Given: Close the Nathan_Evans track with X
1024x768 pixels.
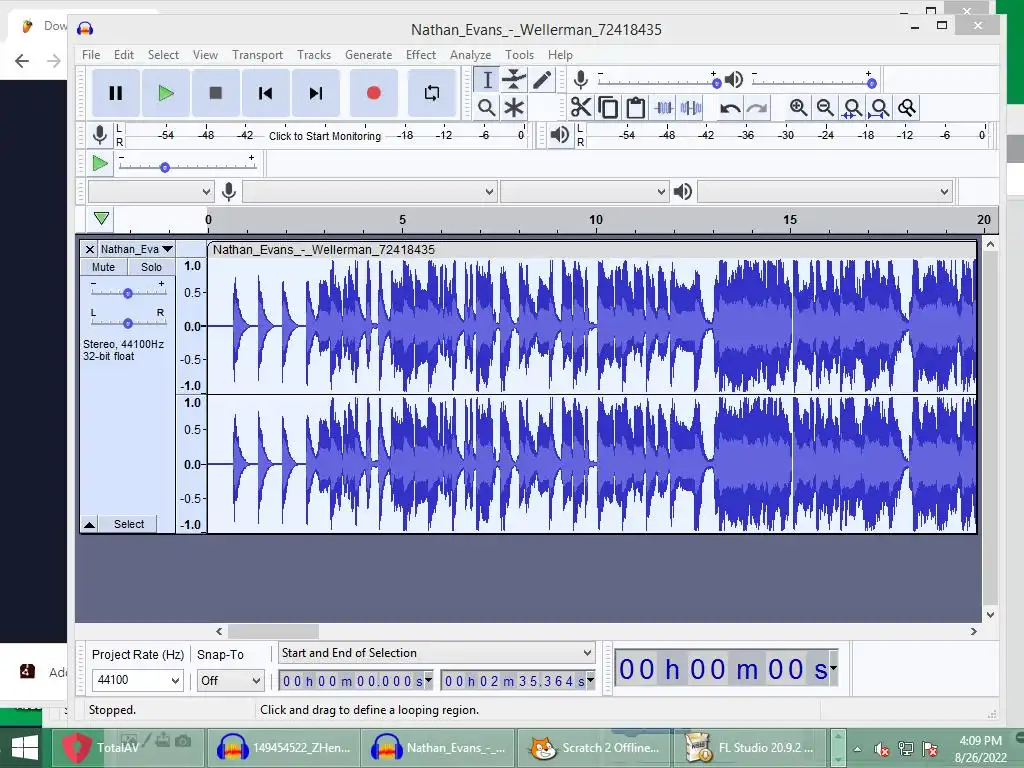Looking at the screenshot, I should pos(89,249).
